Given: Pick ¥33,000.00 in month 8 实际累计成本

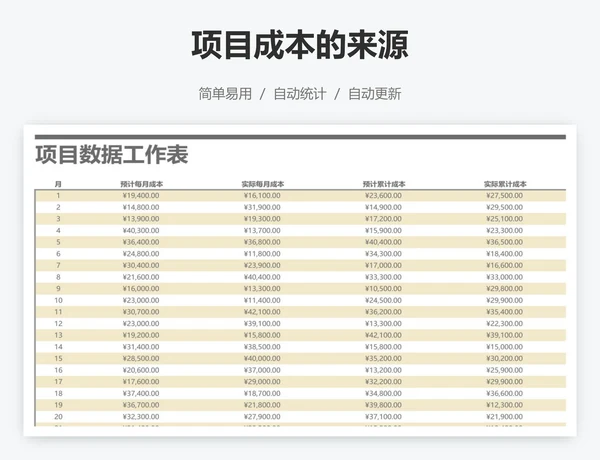Looking at the screenshot, I should click(x=505, y=277).
